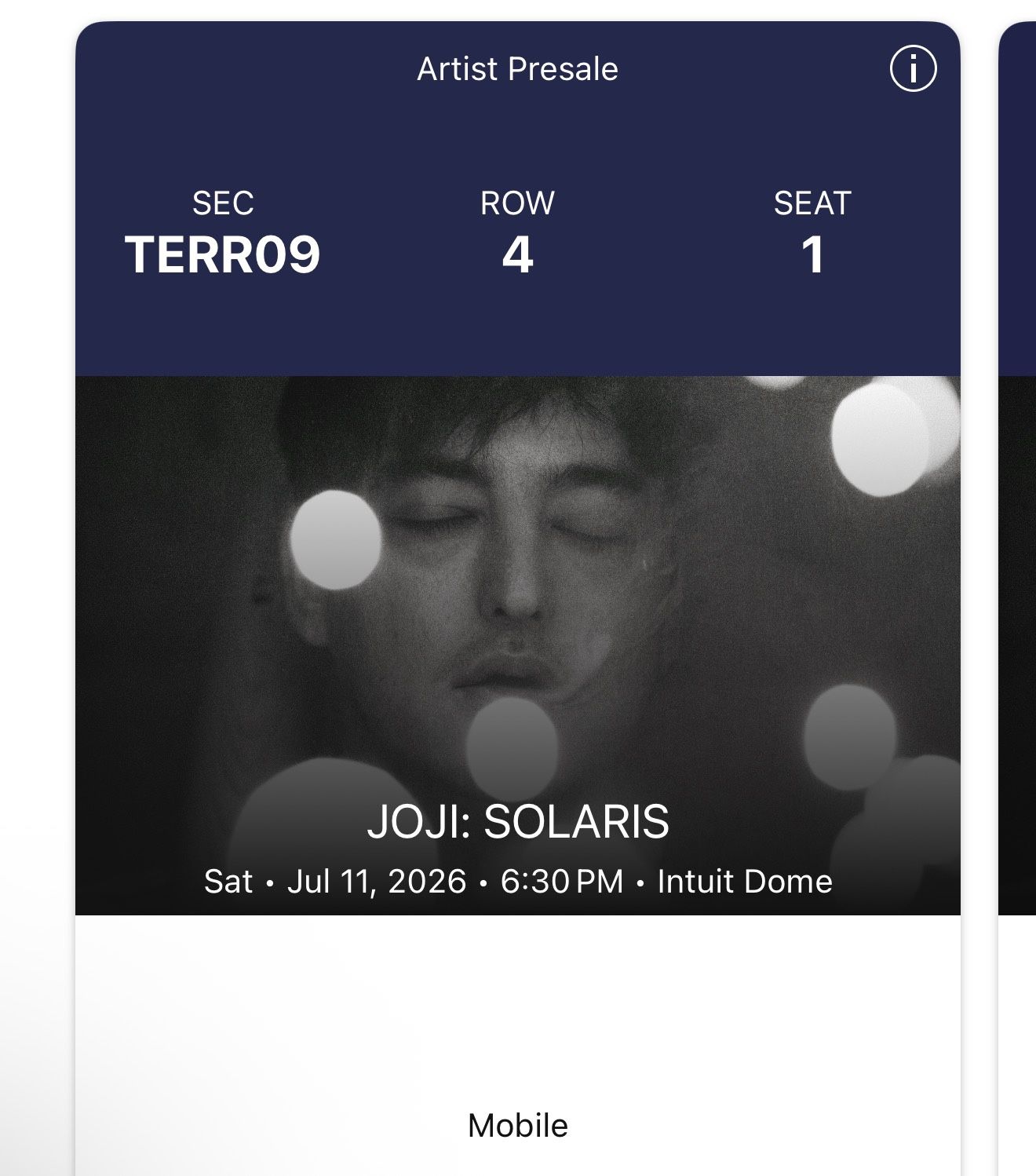
Task: Tap the Mobile ticket type label
Action: point(517,1126)
